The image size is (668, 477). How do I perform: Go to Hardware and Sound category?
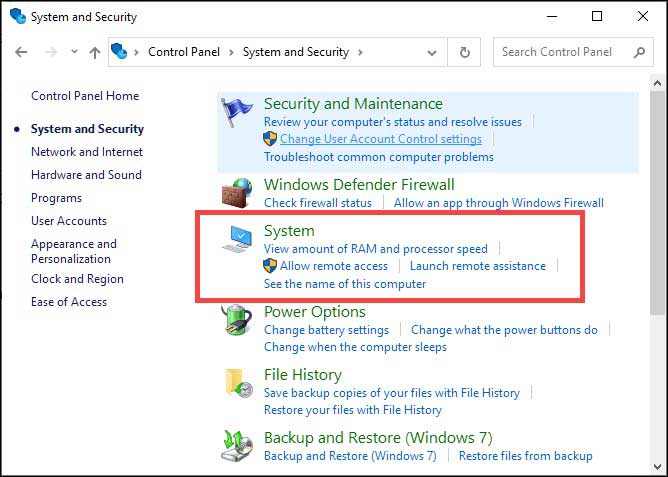click(86, 175)
